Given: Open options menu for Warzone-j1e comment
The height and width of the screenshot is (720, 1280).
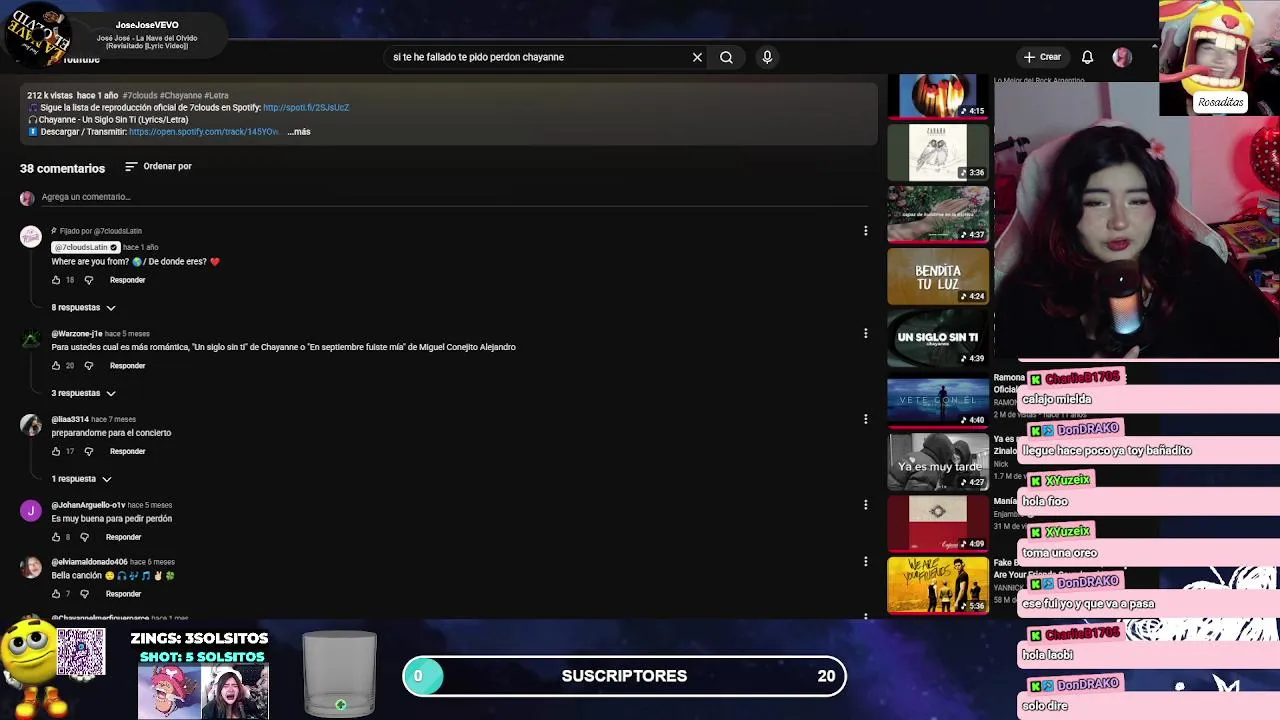Looking at the screenshot, I should pyautogui.click(x=865, y=333).
